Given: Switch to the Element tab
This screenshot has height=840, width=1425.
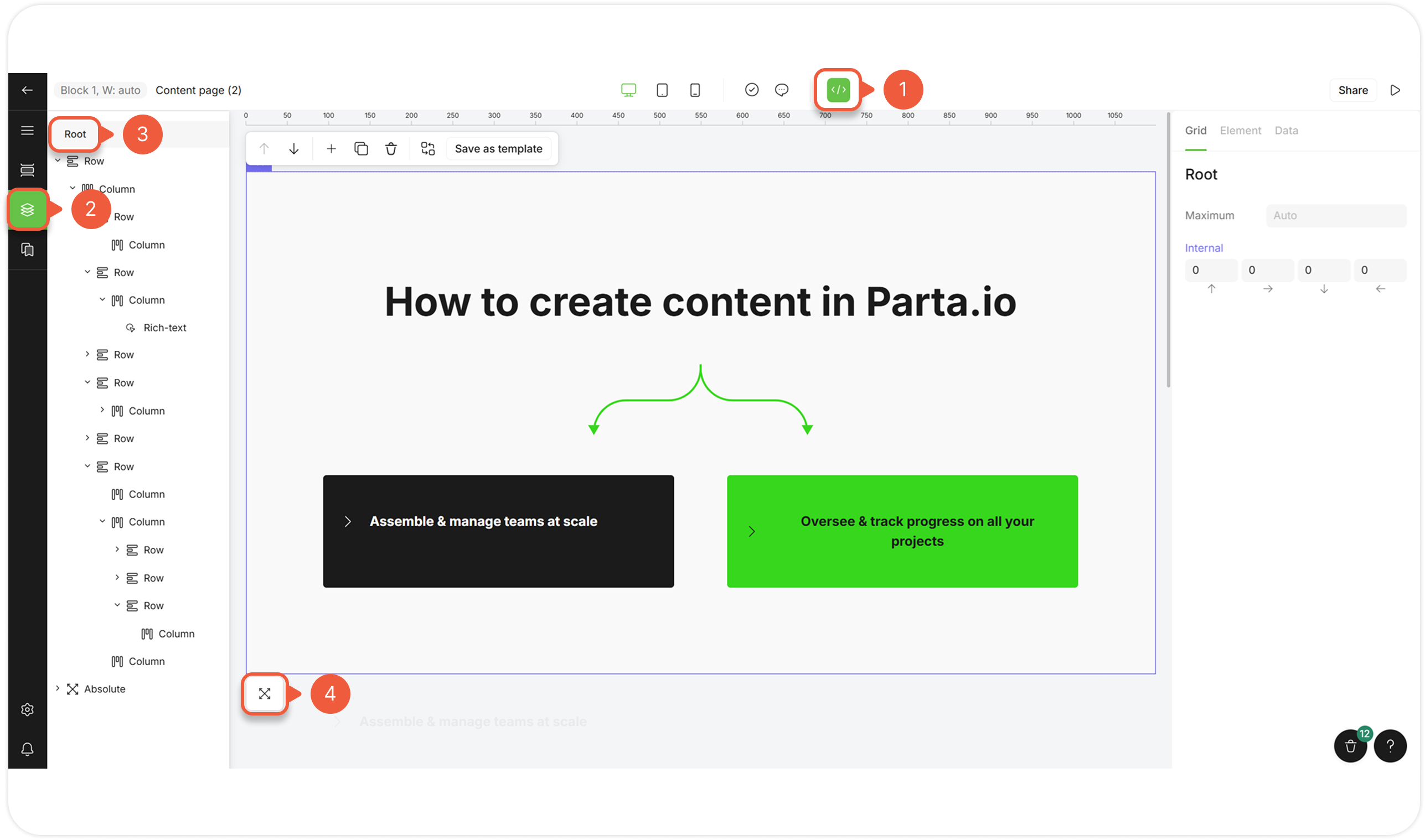Looking at the screenshot, I should (x=1240, y=131).
